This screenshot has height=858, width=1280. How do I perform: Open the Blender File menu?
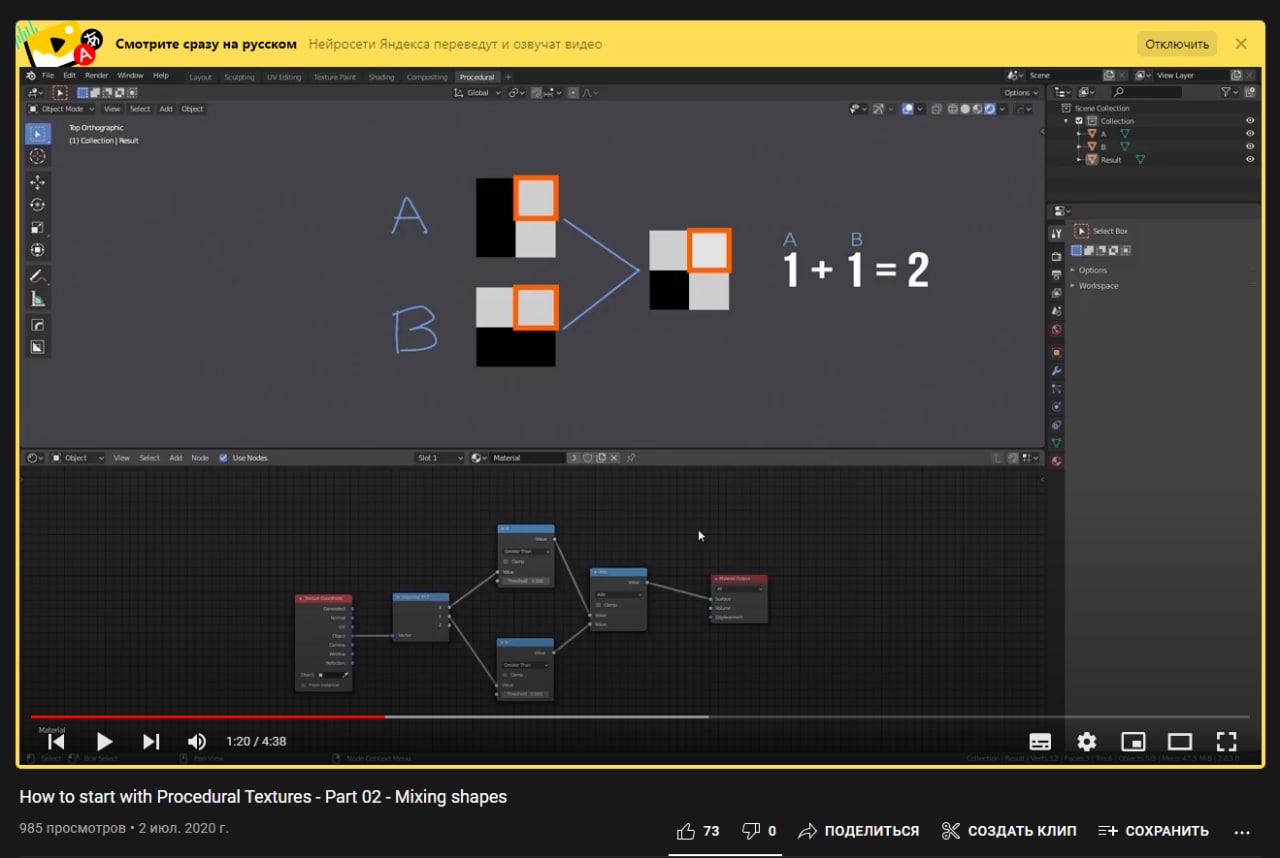tap(48, 76)
